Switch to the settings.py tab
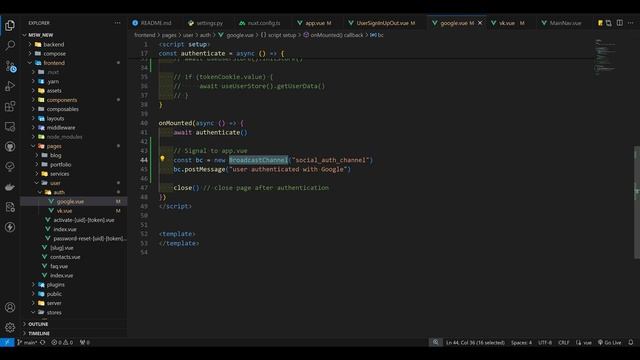 pyautogui.click(x=209, y=23)
